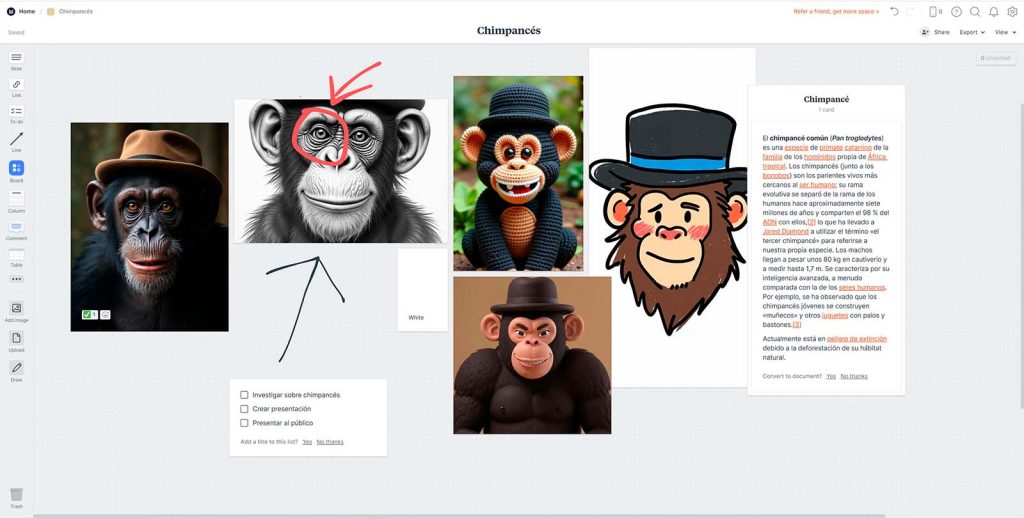The height and width of the screenshot is (518, 1024).
Task: Click the Add image tool
Action: (x=16, y=308)
